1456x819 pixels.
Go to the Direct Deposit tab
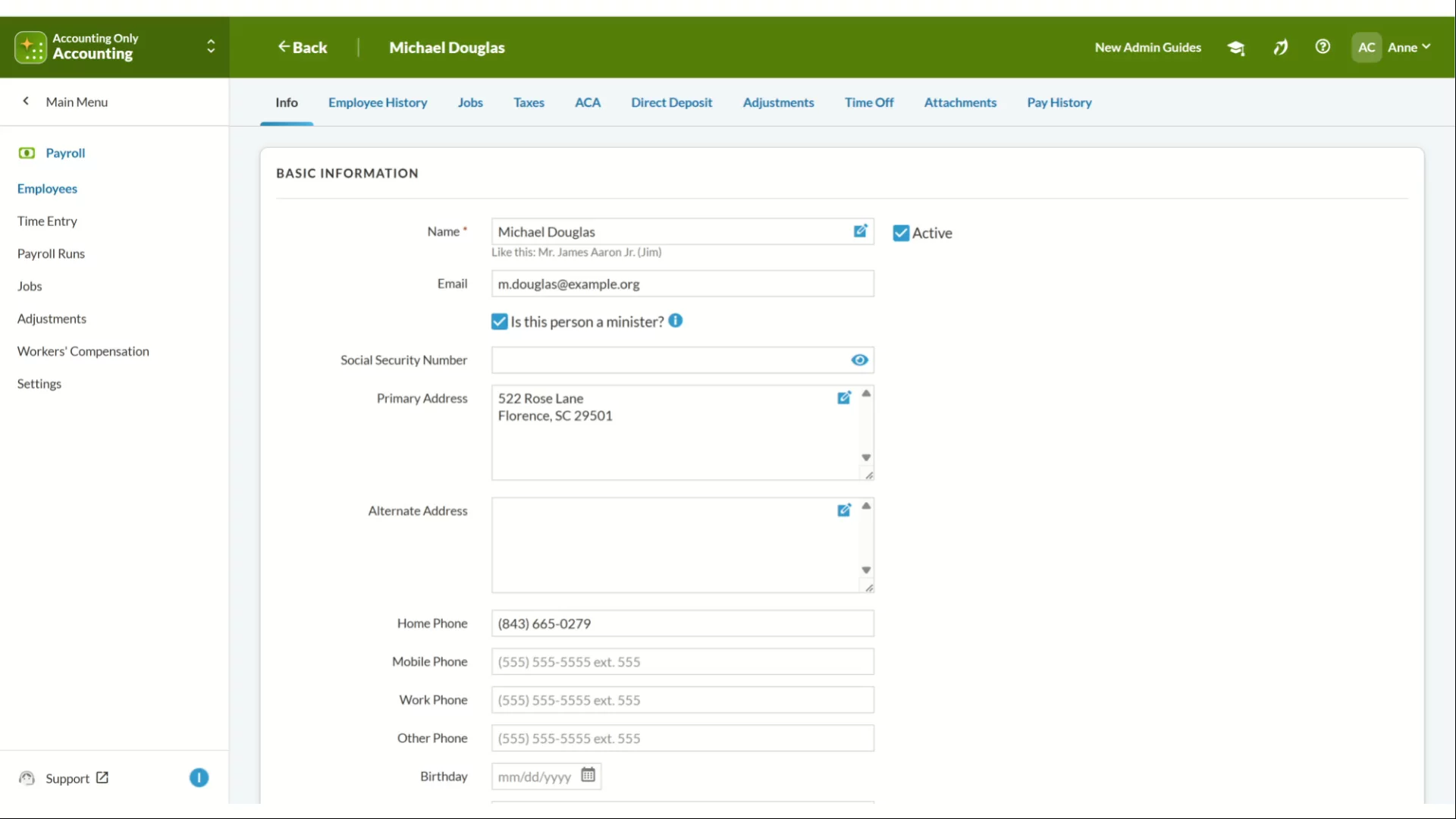(x=672, y=102)
